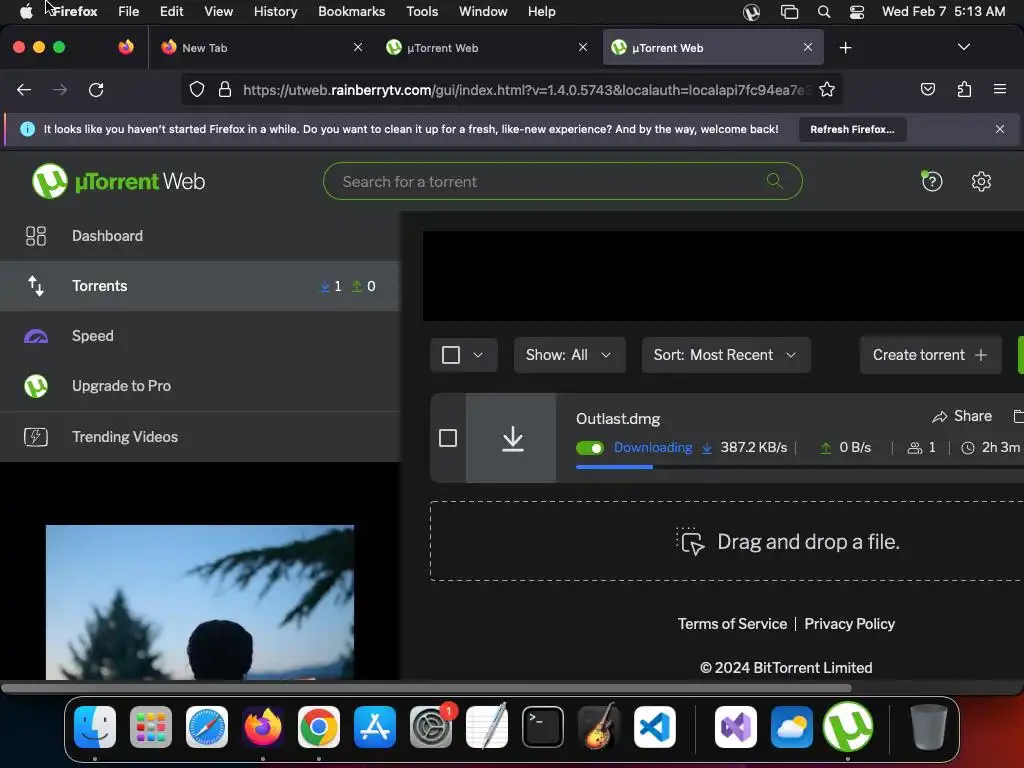Dismiss the Firefox refresh notification bar

[x=999, y=129]
